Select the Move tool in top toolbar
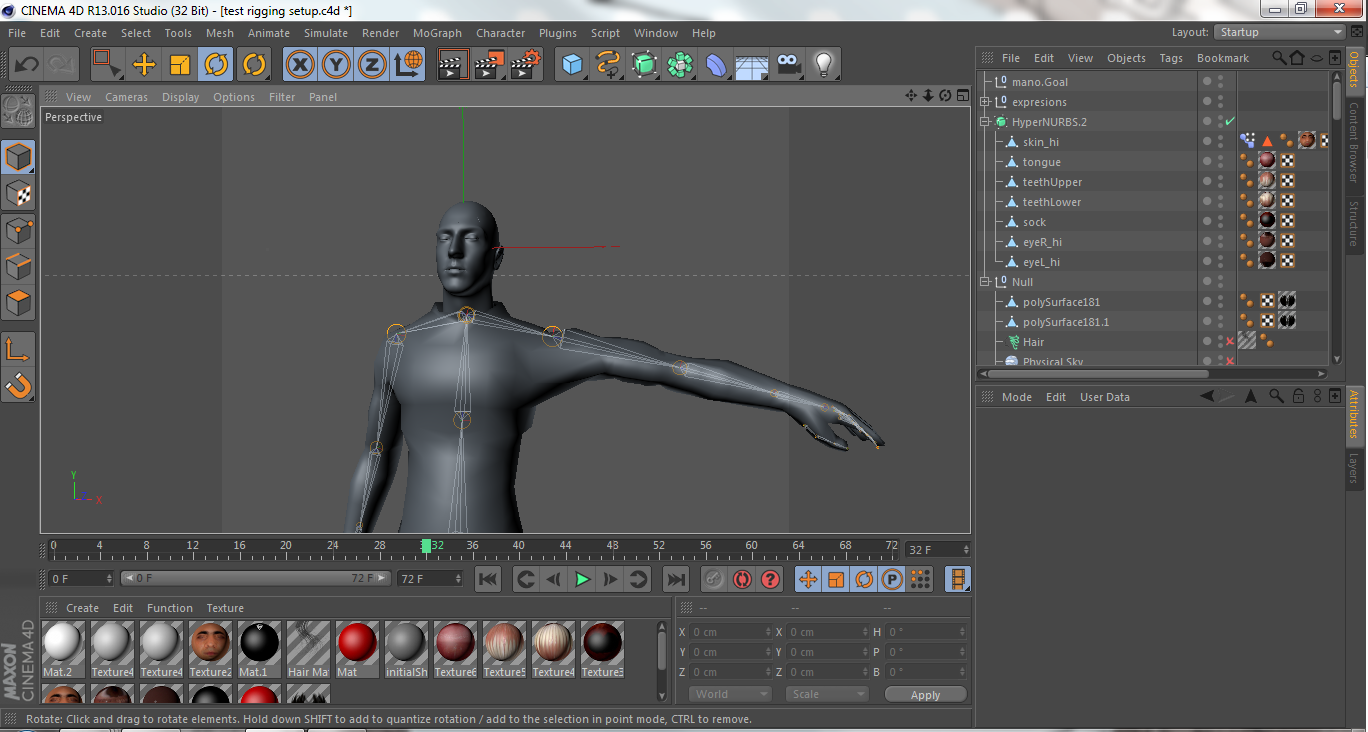This screenshot has height=732, width=1368. coord(144,65)
